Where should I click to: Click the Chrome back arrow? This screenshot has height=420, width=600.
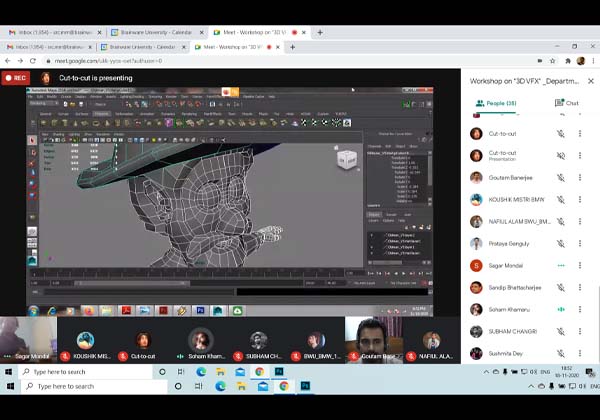[8, 61]
